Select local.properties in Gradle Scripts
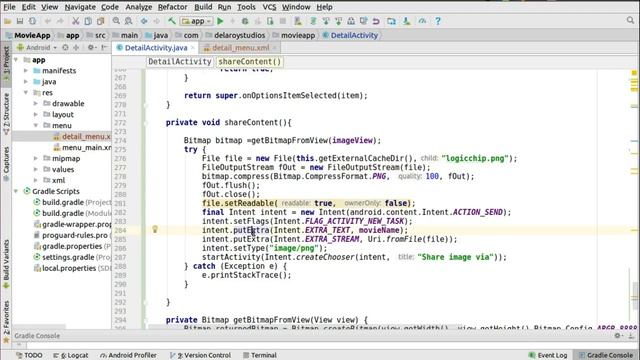Image resolution: width=640 pixels, height=360 pixels. click(71, 268)
